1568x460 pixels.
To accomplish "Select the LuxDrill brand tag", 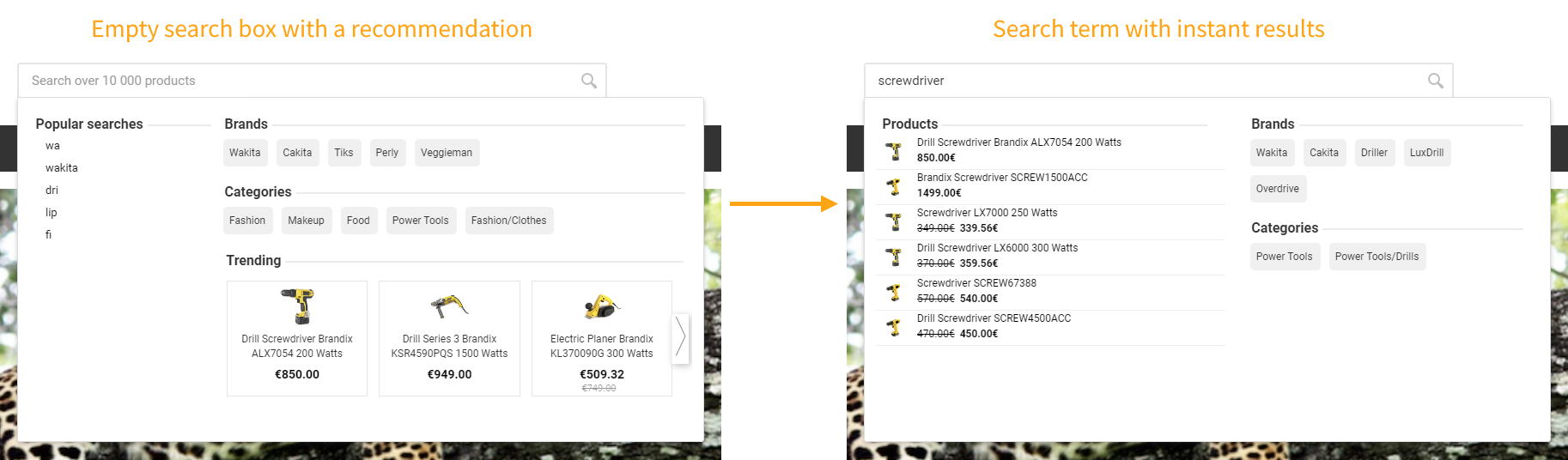I will (x=1426, y=153).
